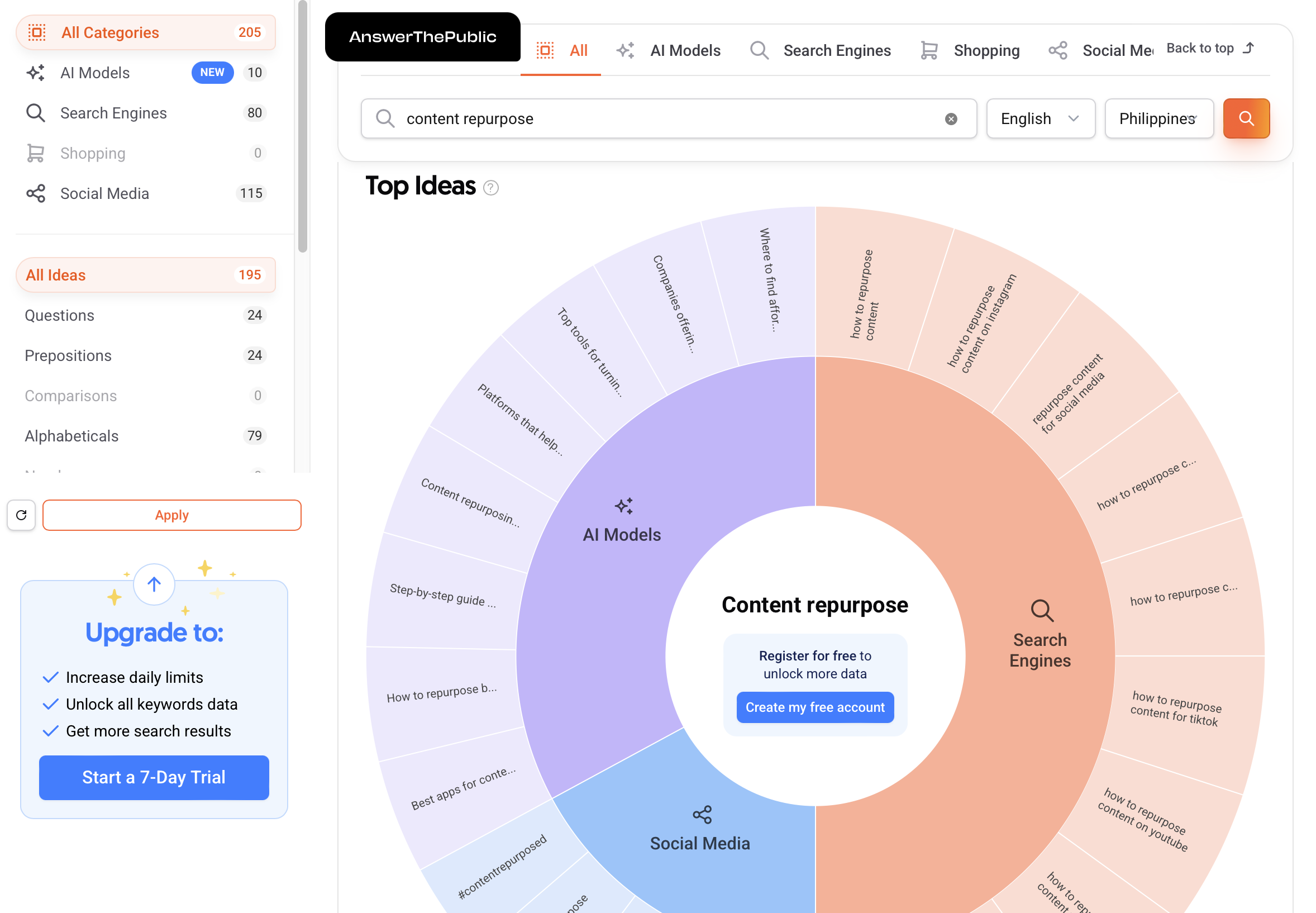
Task: Click Create my free account button
Action: 815,707
